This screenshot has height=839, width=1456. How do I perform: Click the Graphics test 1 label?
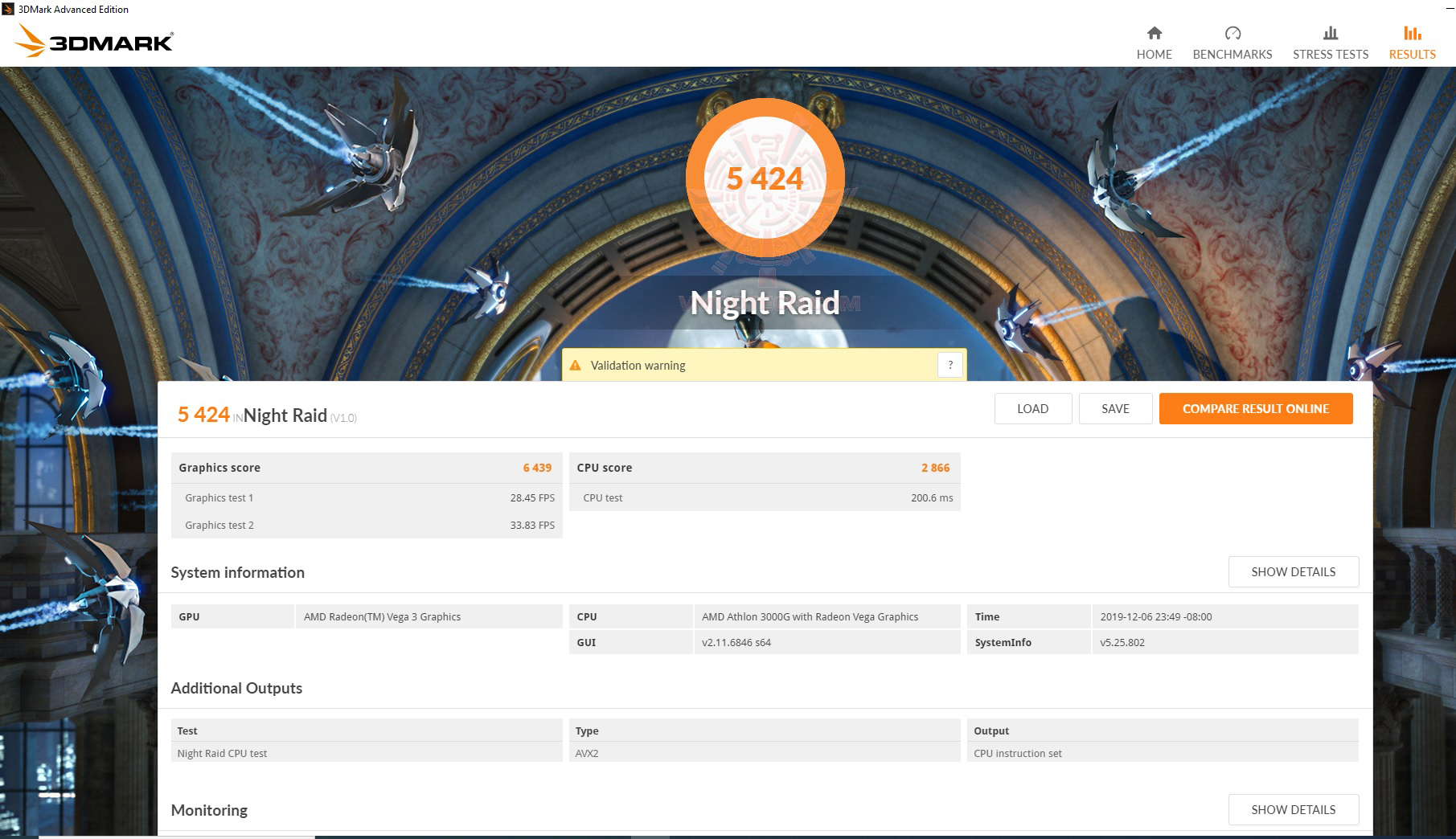[x=219, y=498]
